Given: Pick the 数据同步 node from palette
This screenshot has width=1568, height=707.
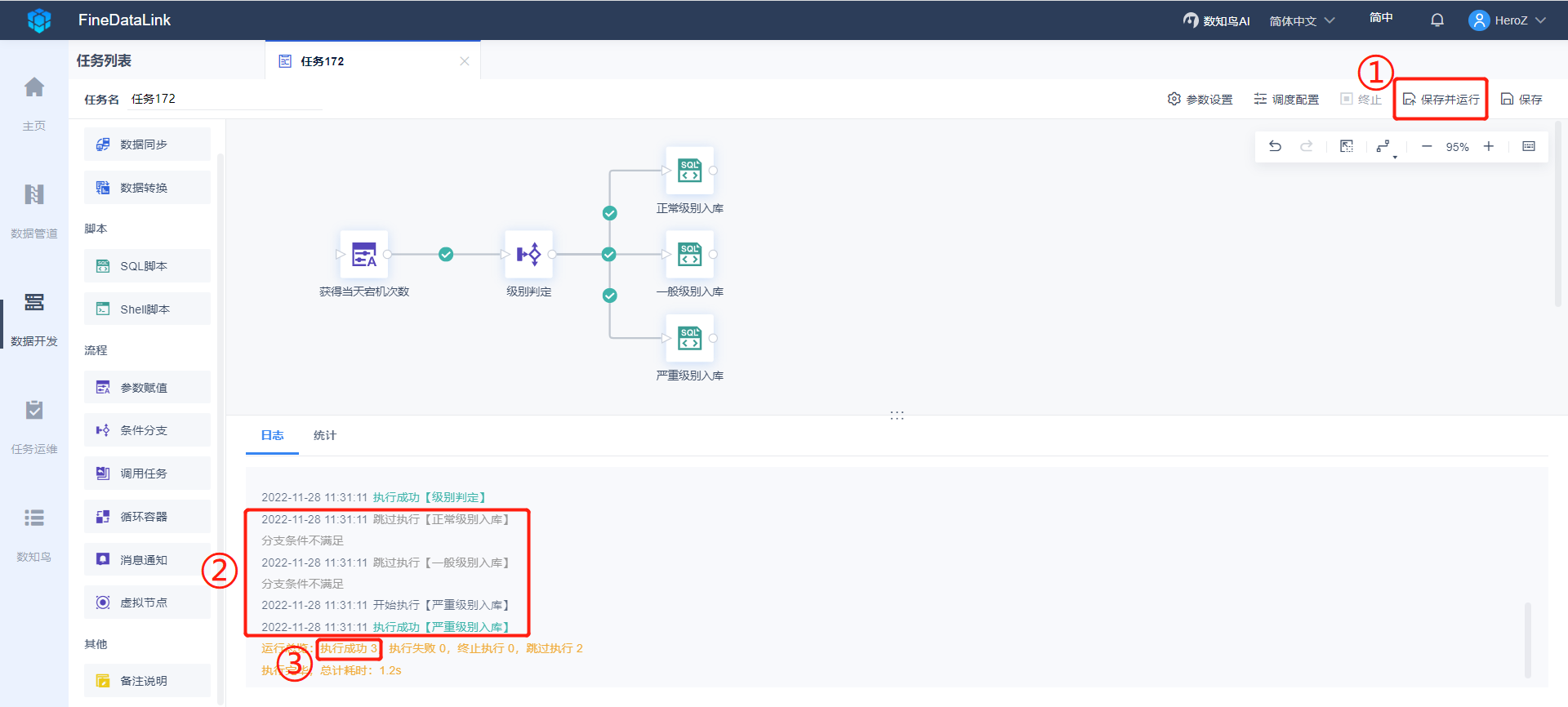Looking at the screenshot, I should [x=147, y=145].
